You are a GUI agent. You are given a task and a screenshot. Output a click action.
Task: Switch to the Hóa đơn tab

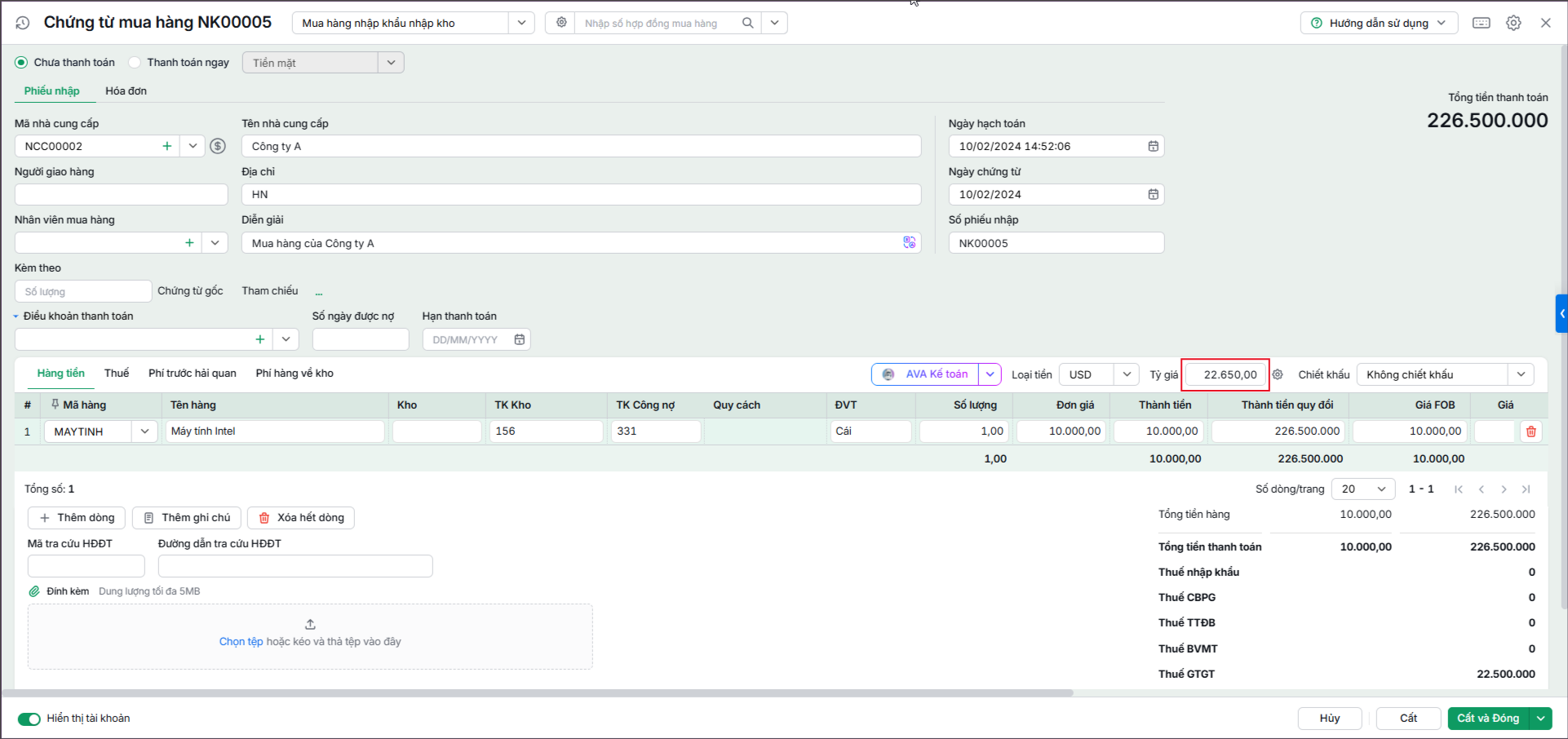click(x=126, y=91)
